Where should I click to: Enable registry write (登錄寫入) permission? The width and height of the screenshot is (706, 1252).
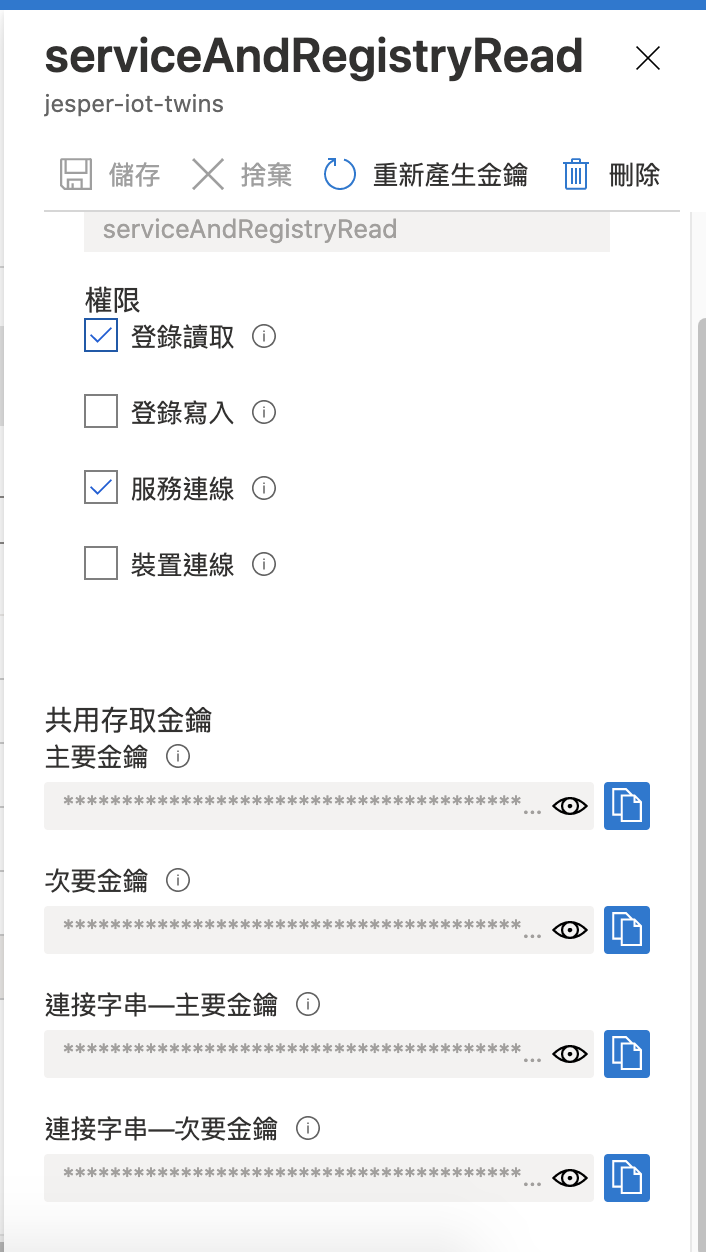coord(101,411)
